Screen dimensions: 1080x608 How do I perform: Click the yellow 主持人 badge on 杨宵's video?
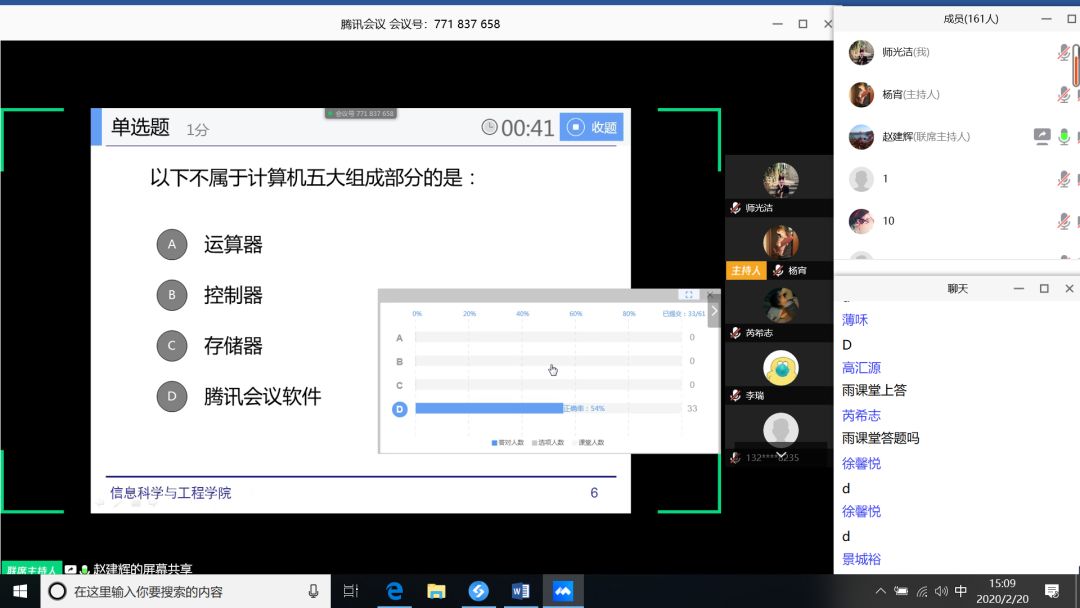[745, 270]
